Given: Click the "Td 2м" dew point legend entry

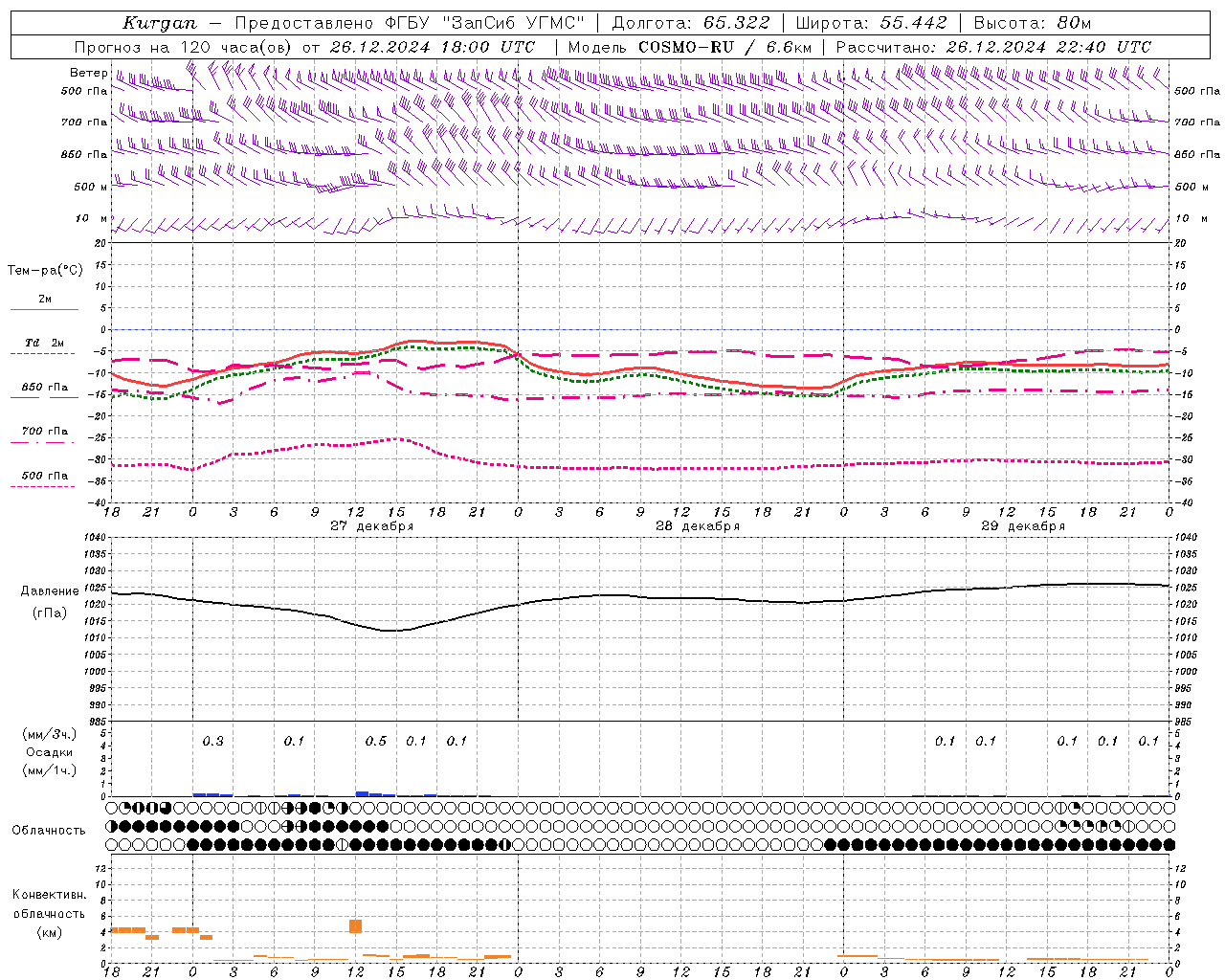Looking at the screenshot, I should tap(45, 343).
